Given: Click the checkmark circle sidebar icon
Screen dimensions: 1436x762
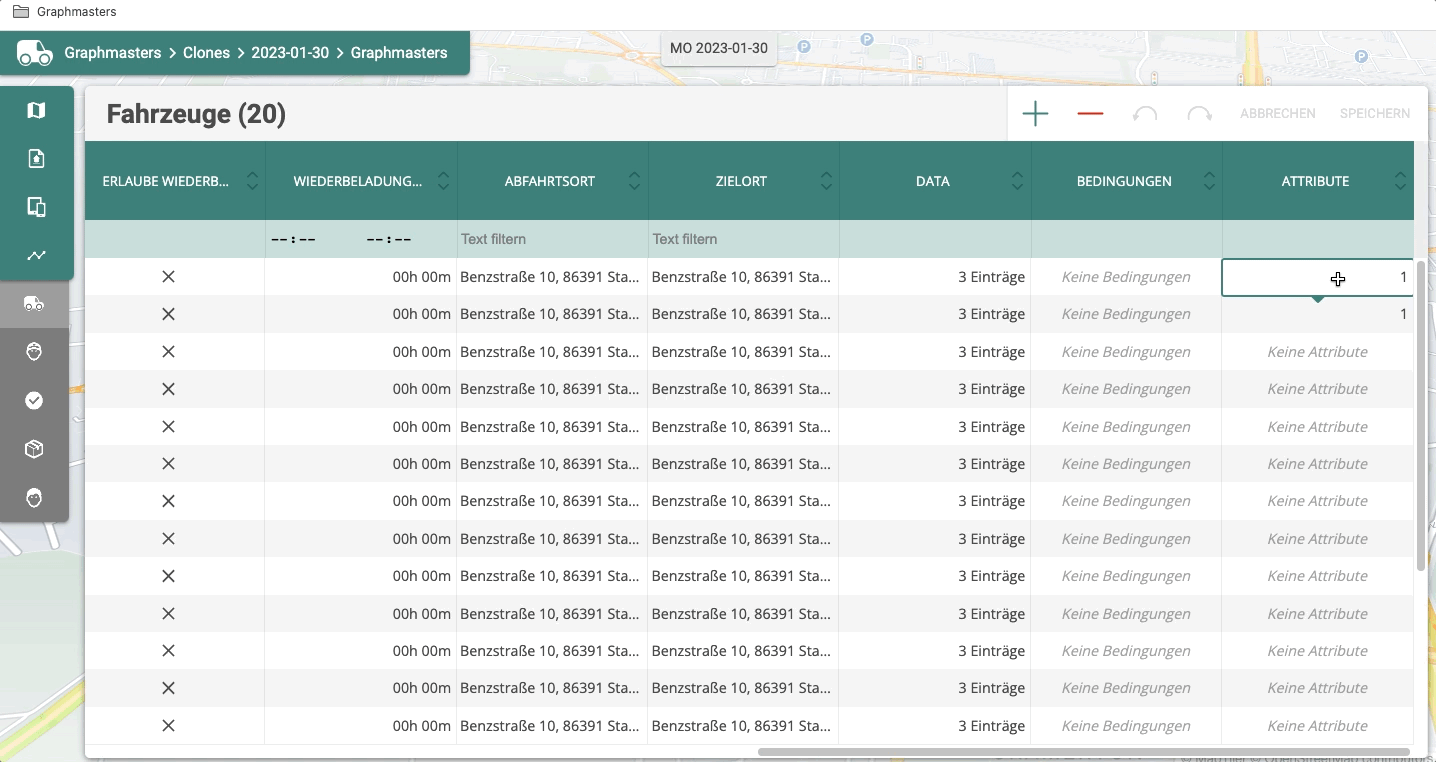Looking at the screenshot, I should click(34, 400).
